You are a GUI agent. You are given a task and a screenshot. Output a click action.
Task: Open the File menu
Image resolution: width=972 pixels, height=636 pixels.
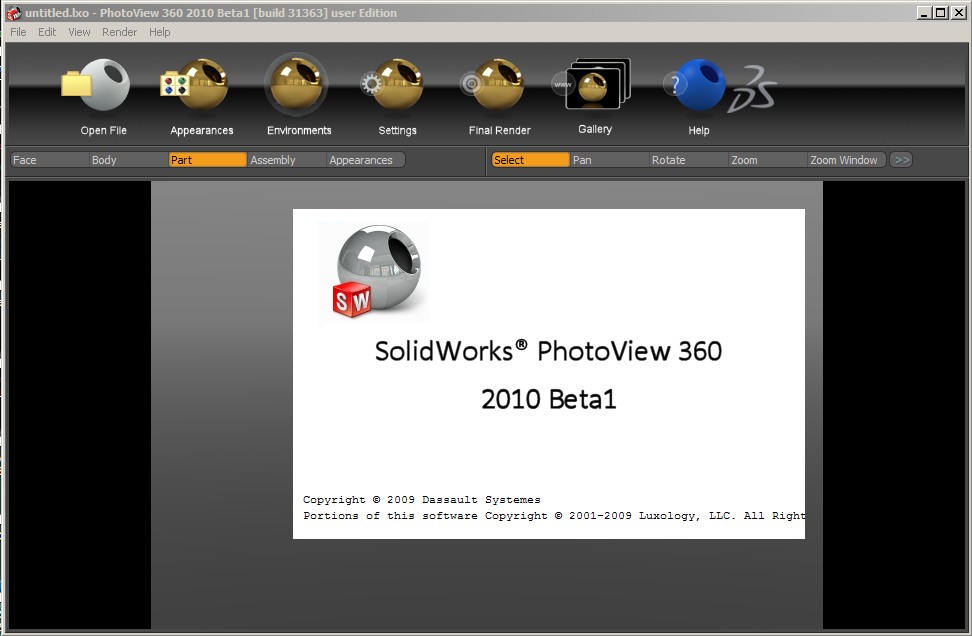coord(18,32)
